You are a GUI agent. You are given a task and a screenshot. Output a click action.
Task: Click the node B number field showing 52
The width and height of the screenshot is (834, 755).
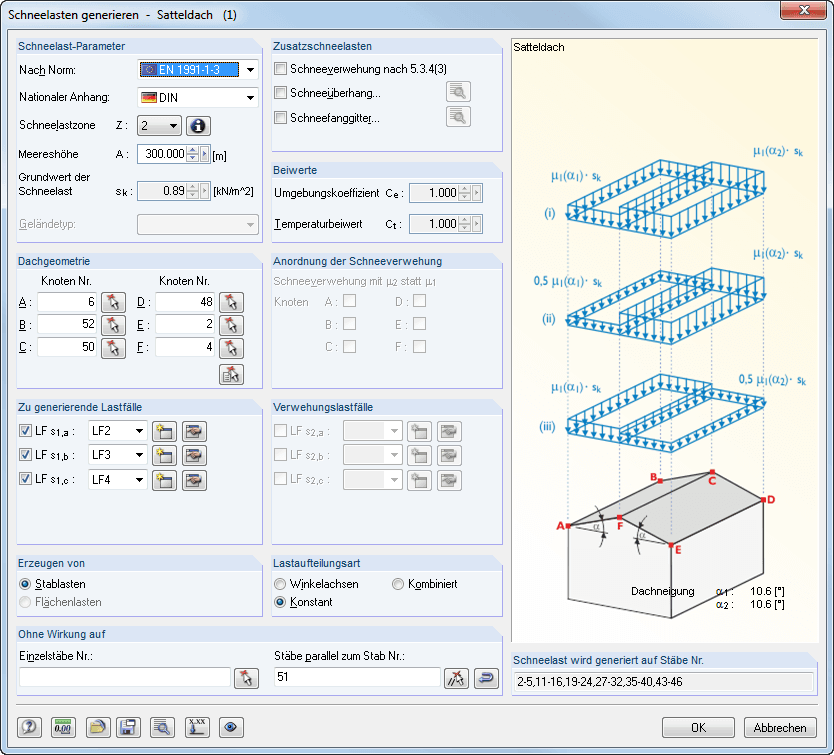point(67,325)
